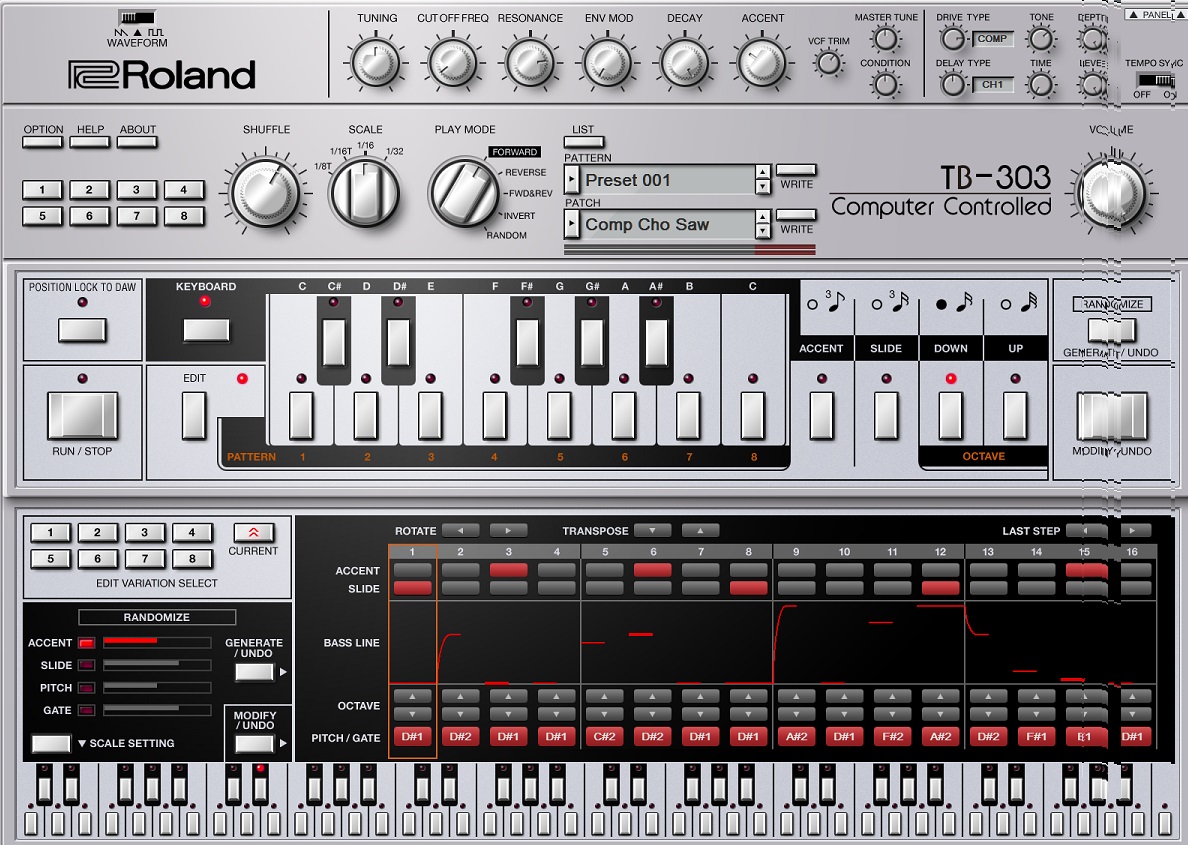Click the MASTER TUNE knob

[x=885, y=39]
